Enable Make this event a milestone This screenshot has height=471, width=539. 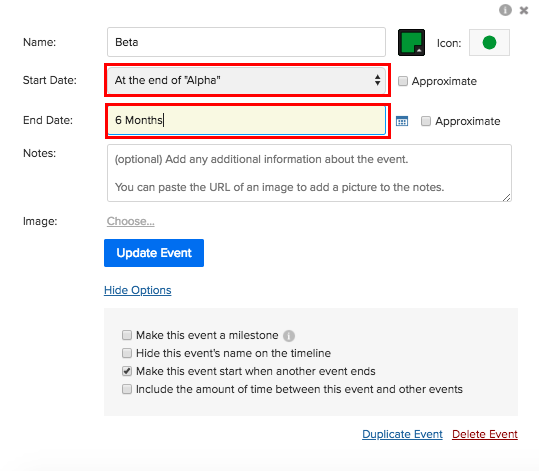point(127,335)
